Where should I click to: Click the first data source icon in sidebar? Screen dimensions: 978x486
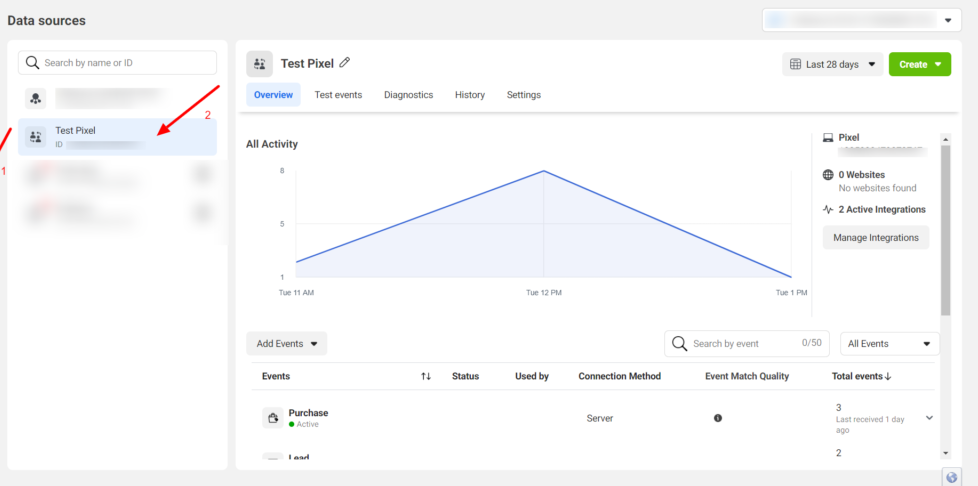tap(36, 99)
